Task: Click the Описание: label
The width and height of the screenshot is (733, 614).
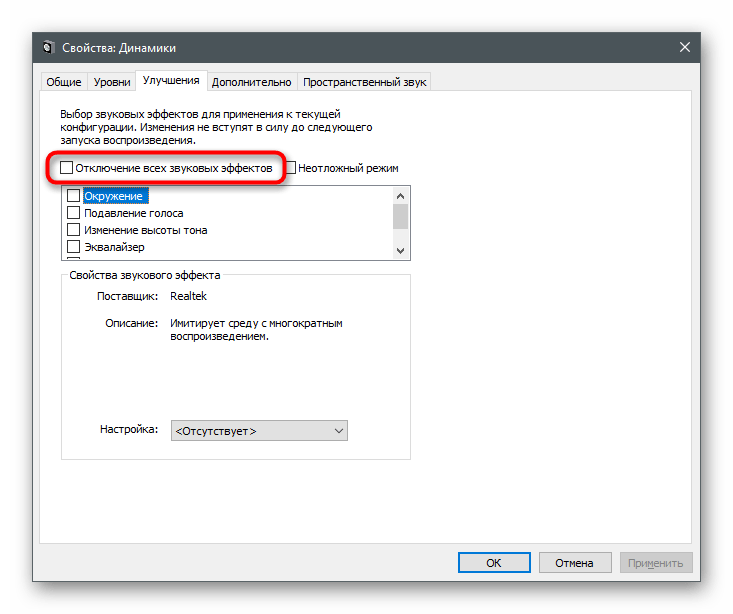Action: click(131, 323)
